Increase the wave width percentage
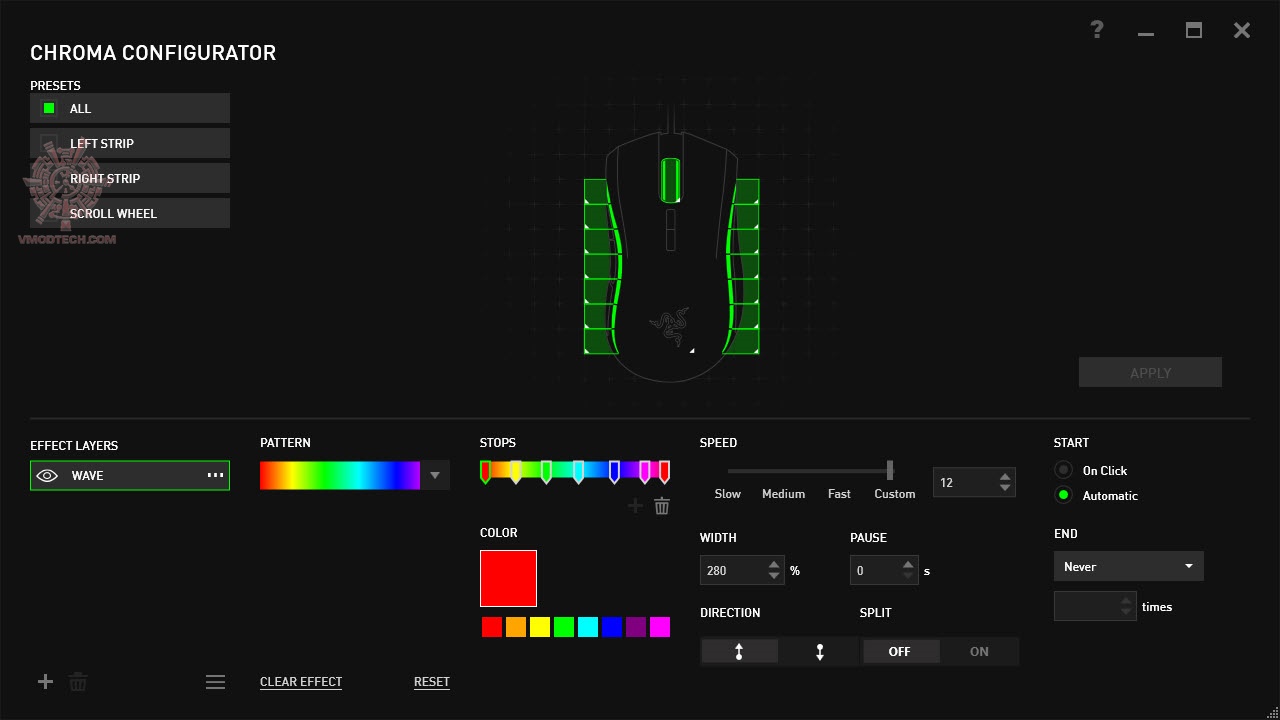 (774, 565)
